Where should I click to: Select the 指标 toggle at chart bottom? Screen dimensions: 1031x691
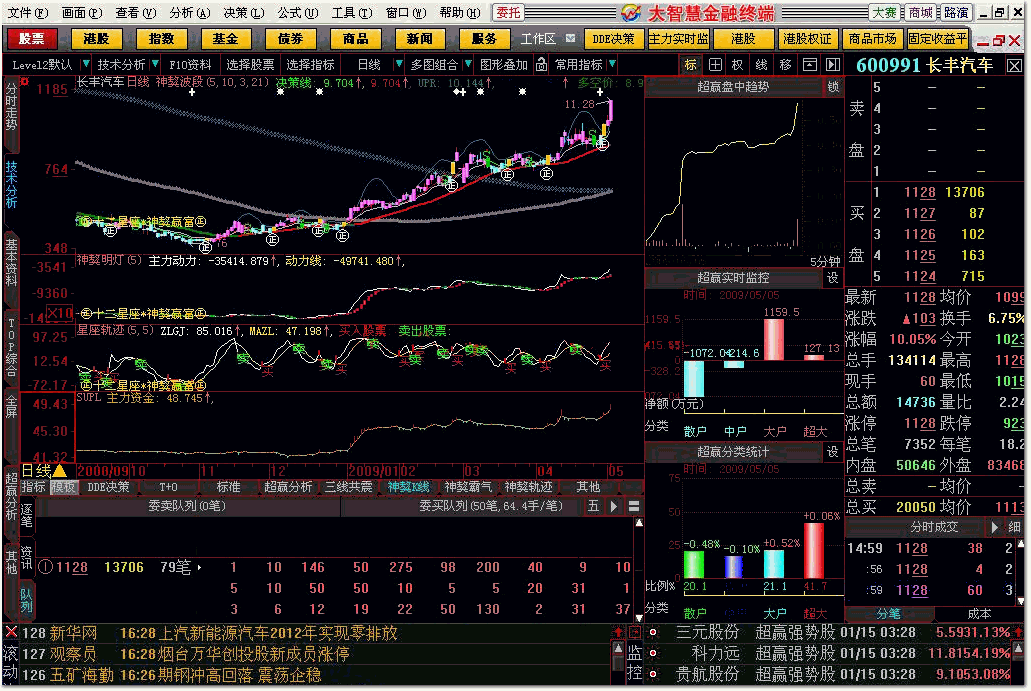34,487
